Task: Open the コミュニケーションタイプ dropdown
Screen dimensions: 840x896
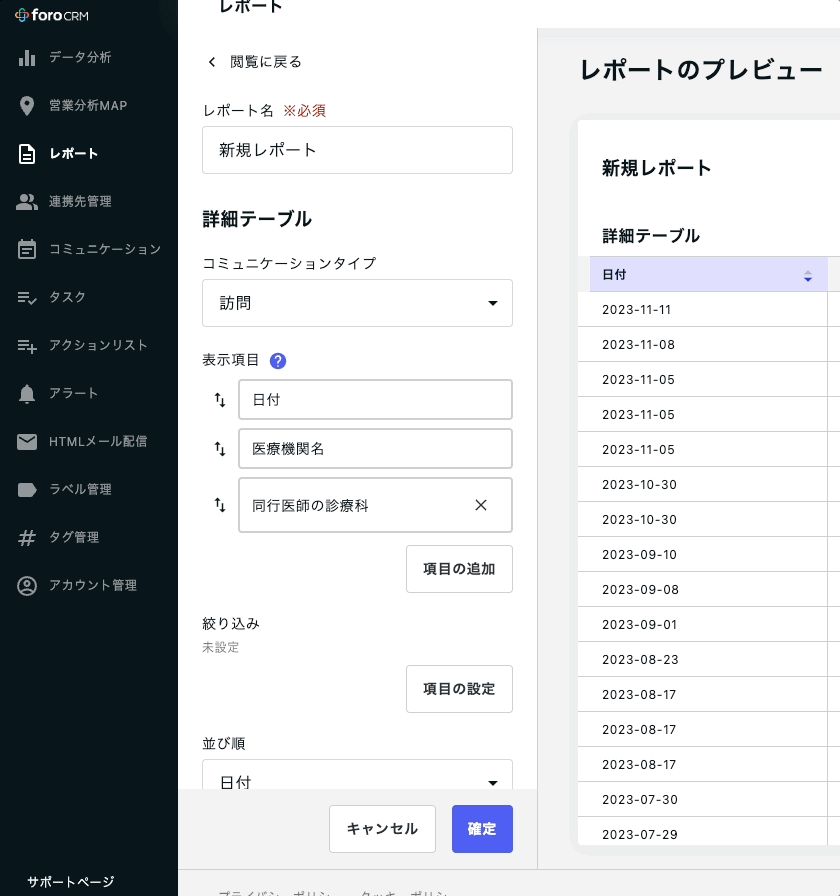Action: pos(357,303)
